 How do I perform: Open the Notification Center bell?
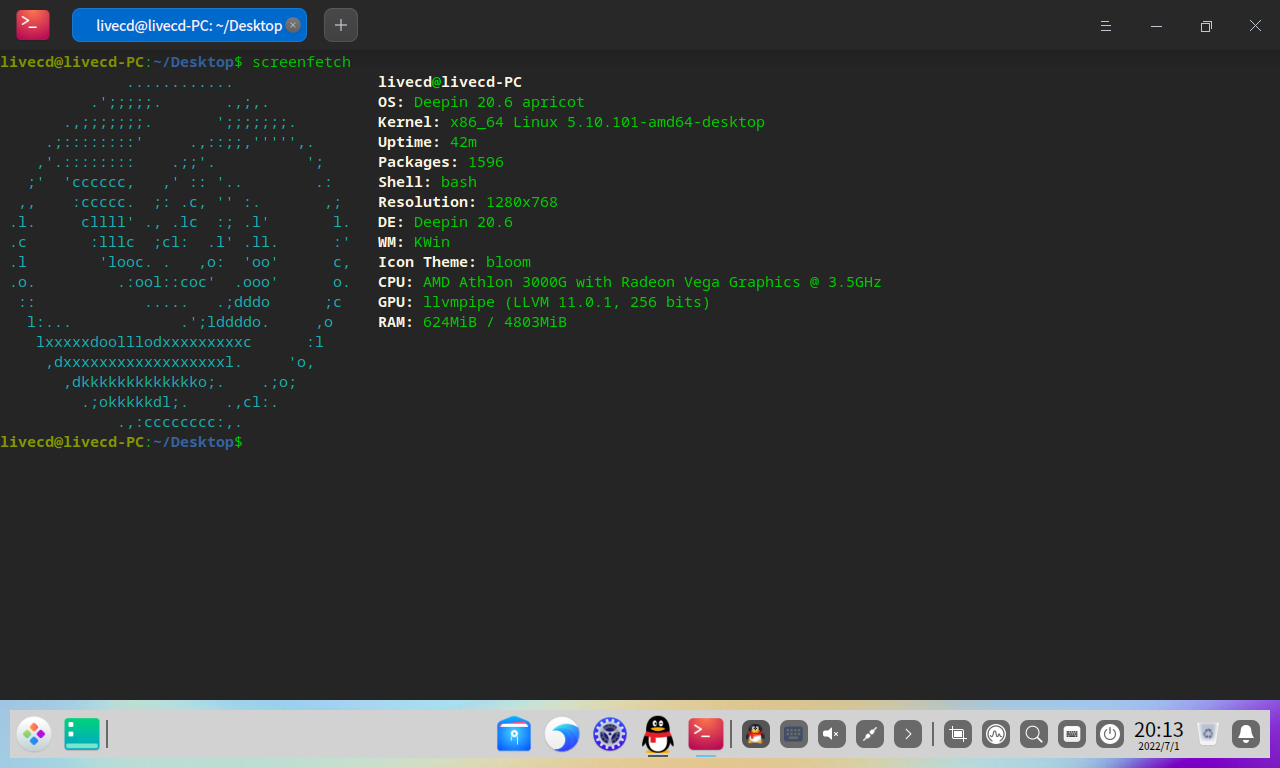(x=1245, y=733)
